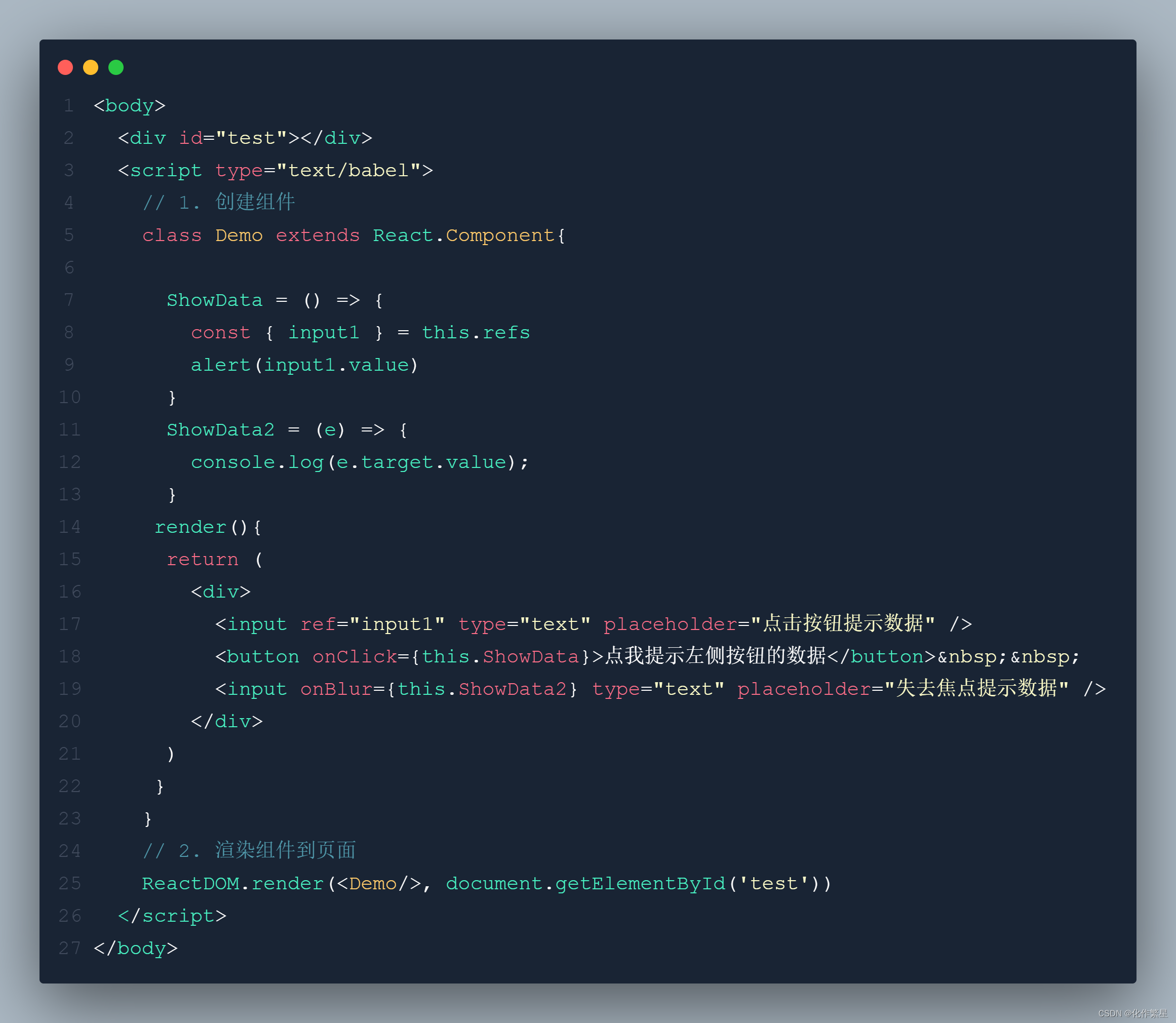The image size is (1176, 1023).
Task: Click the closing </div> on line 20
Action: click(x=226, y=722)
